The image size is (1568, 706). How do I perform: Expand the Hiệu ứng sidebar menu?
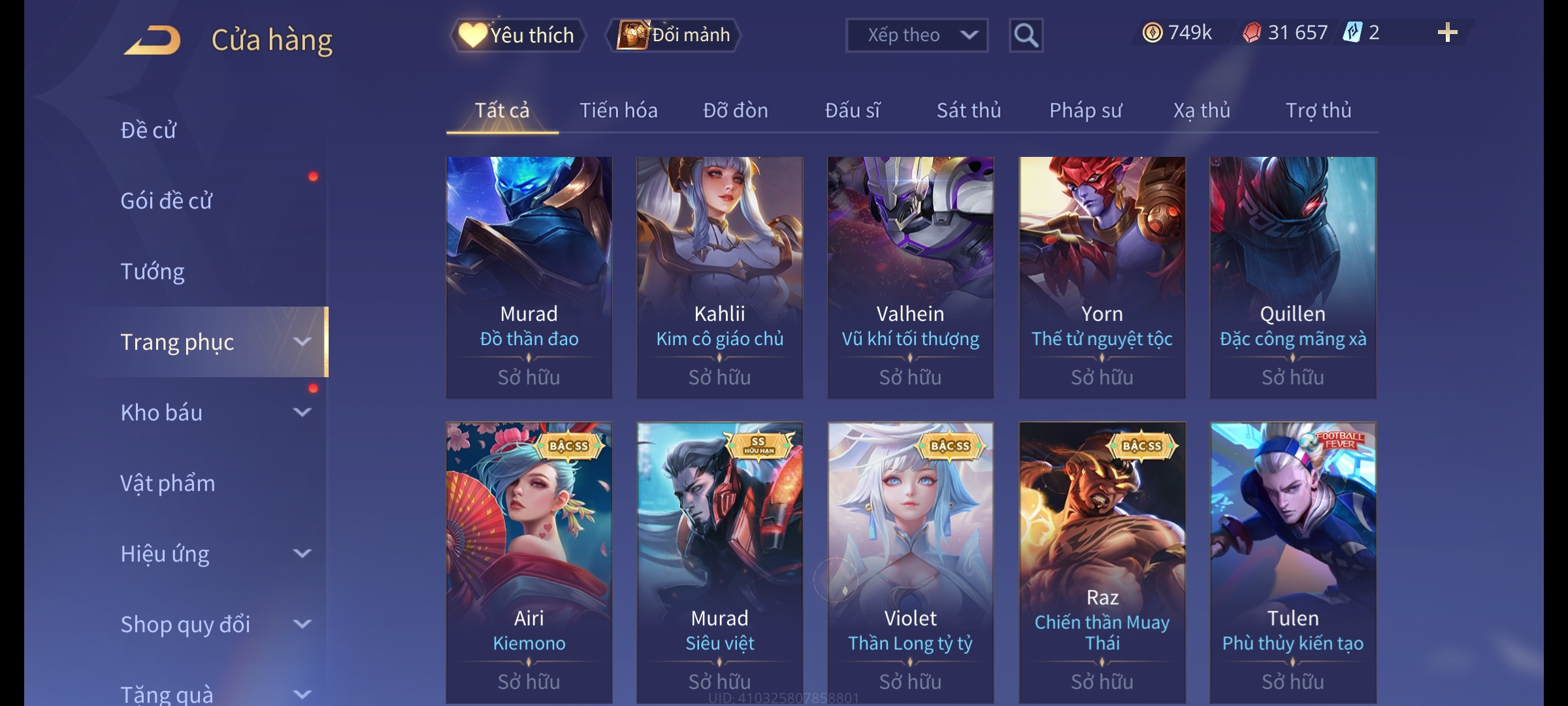pos(302,554)
